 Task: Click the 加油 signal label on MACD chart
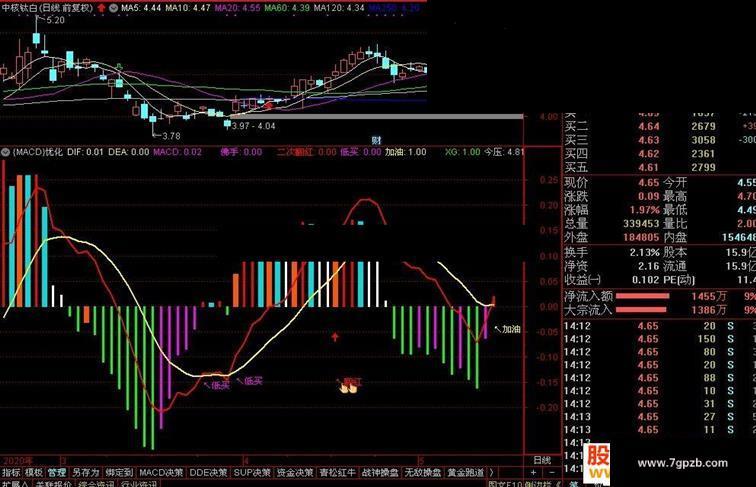[x=511, y=329]
